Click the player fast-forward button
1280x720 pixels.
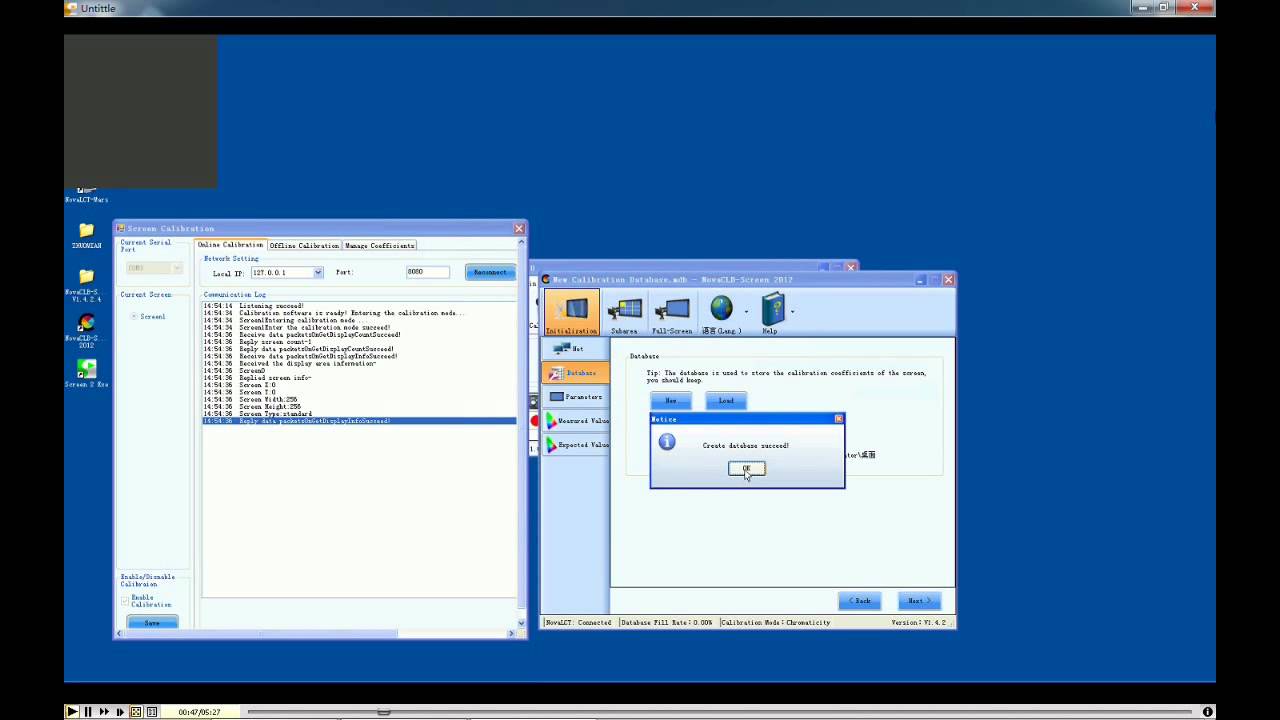pos(104,712)
